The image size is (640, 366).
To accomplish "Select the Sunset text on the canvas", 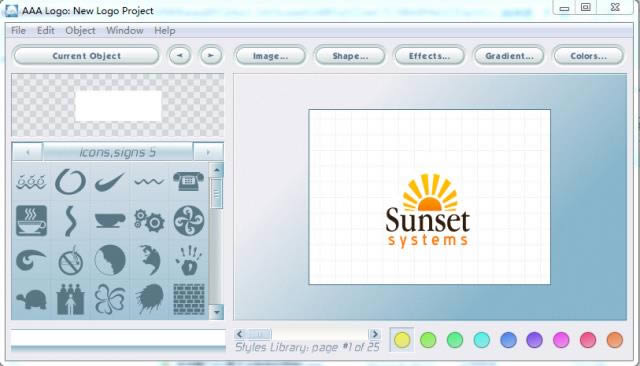I will [427, 220].
